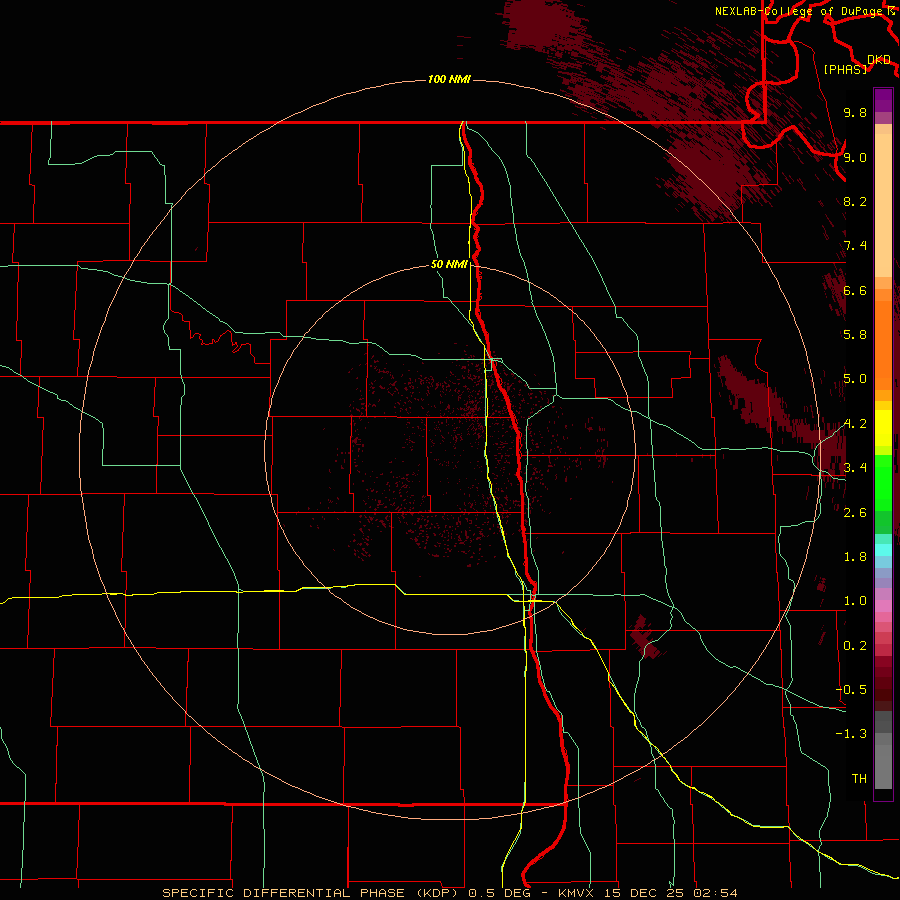Pick the purple segment atop the color bar
This screenshot has height=900, width=900.
click(x=883, y=100)
